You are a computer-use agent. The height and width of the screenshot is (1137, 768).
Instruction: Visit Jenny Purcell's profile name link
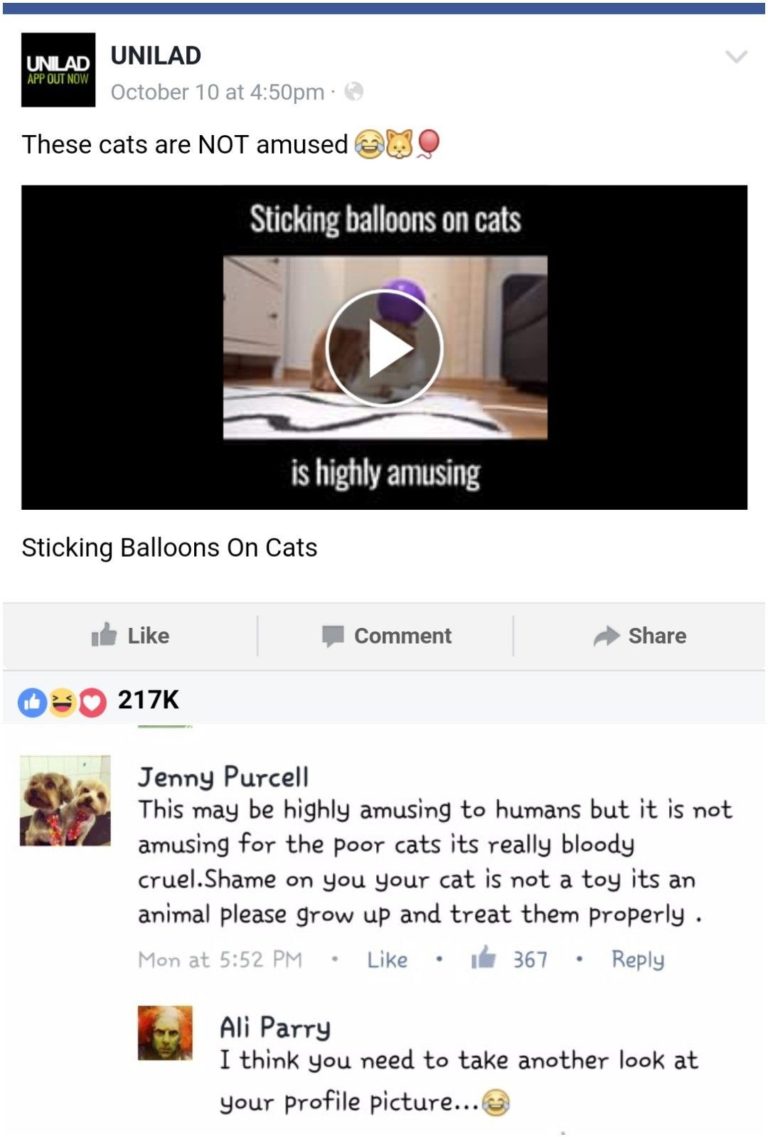click(223, 777)
